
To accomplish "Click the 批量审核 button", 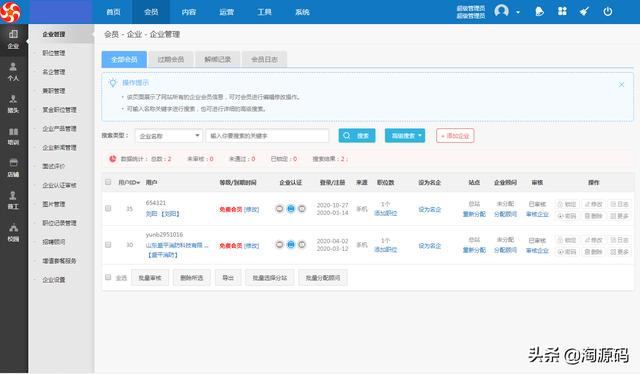I will click(150, 278).
